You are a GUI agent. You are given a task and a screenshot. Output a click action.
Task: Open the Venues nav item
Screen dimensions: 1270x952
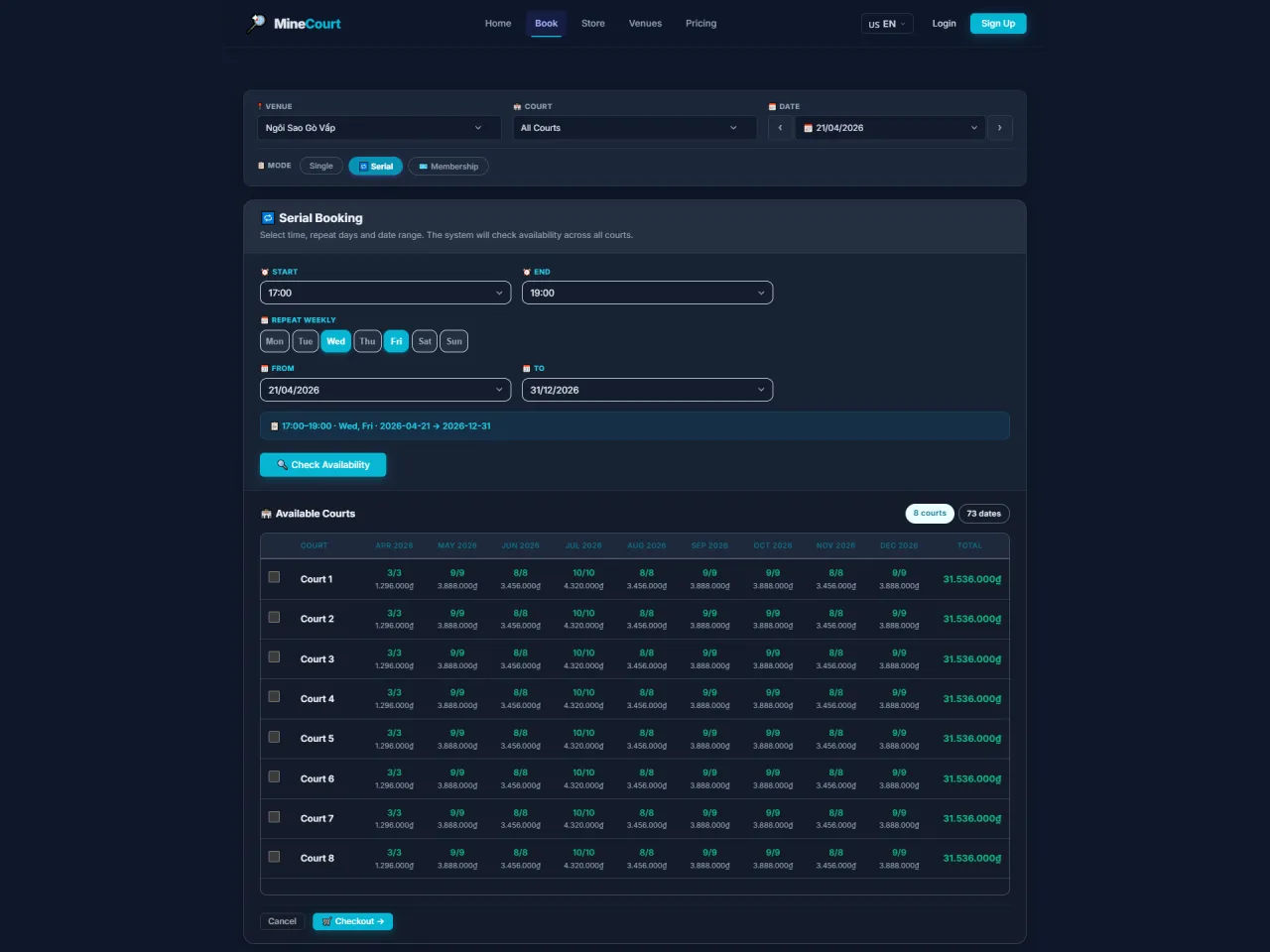coord(645,24)
